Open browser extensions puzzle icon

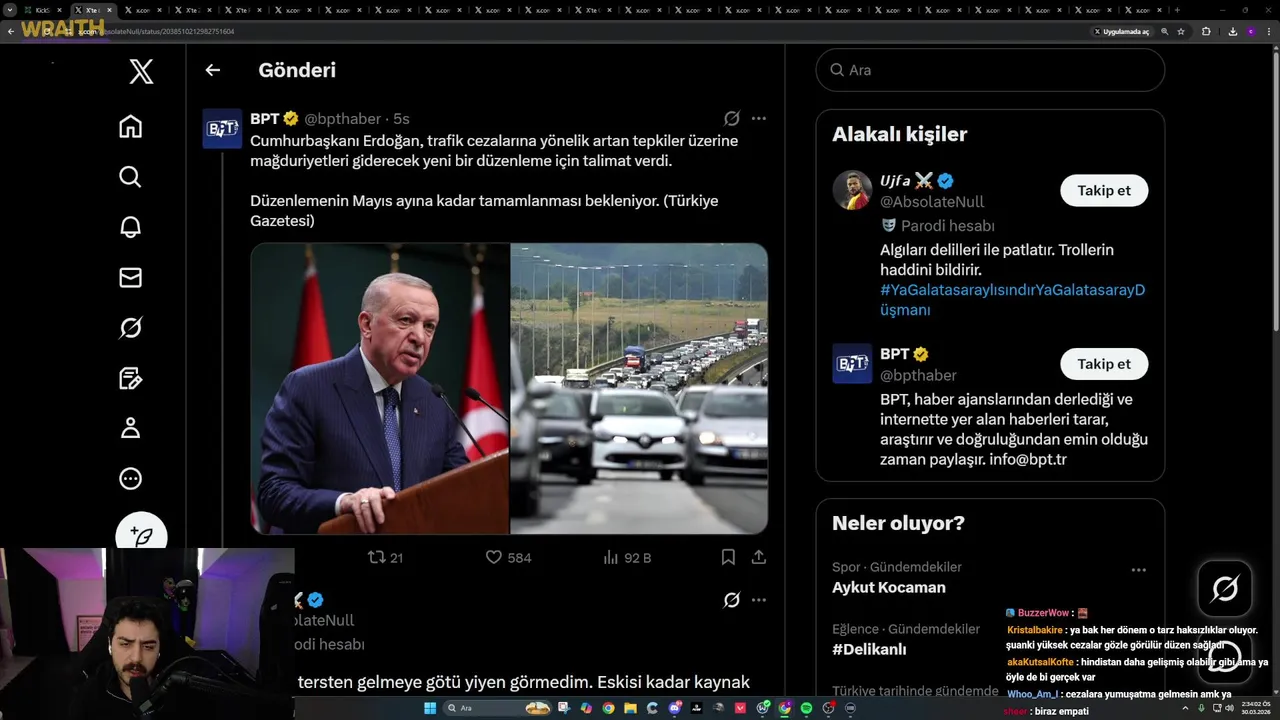coord(1206,31)
